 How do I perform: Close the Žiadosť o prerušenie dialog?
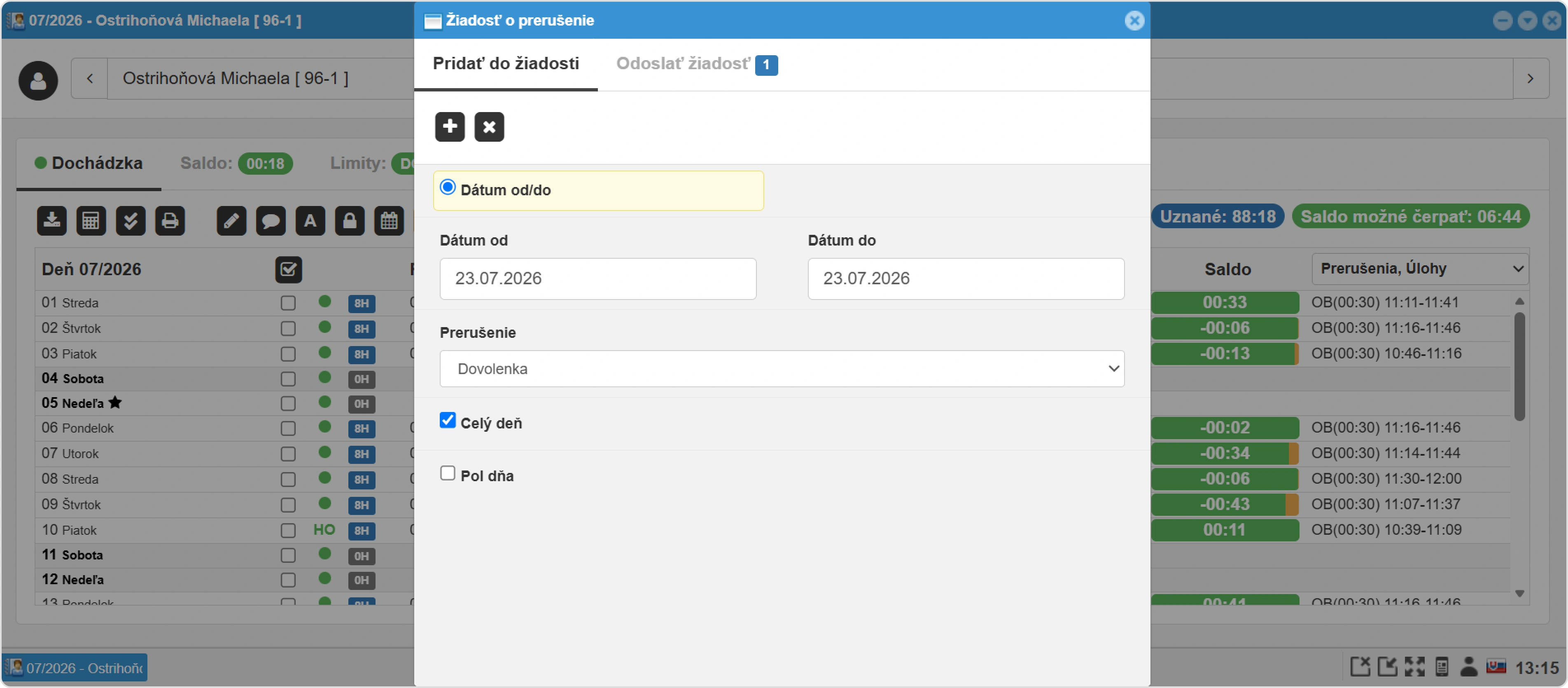point(1134,20)
